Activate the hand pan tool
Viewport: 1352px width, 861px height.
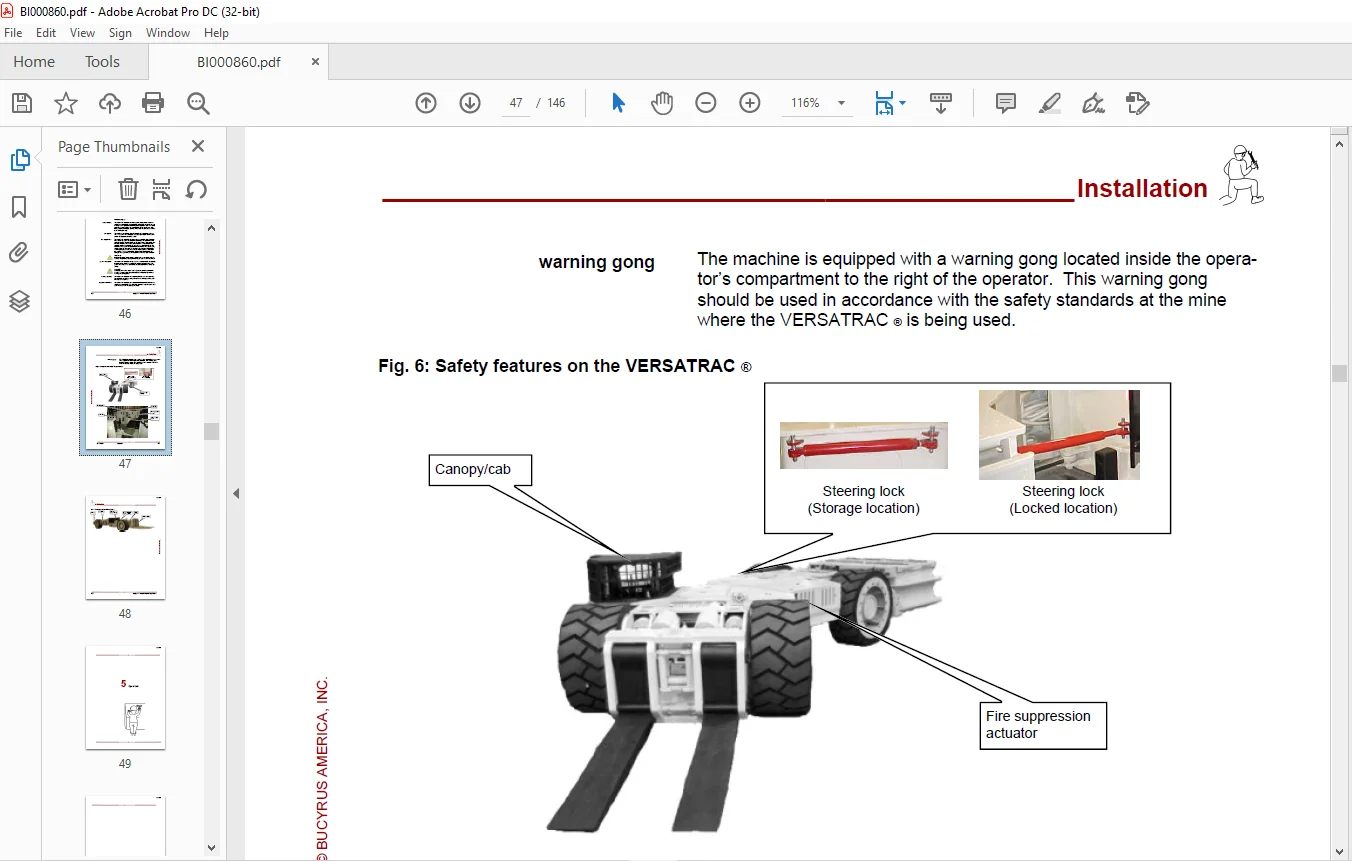pyautogui.click(x=662, y=103)
